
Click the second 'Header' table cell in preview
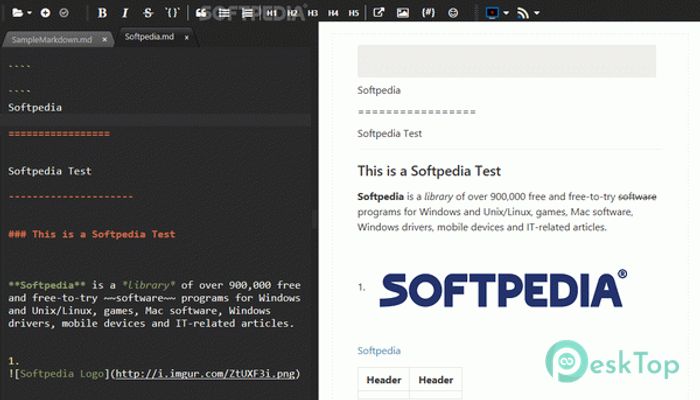tap(436, 379)
